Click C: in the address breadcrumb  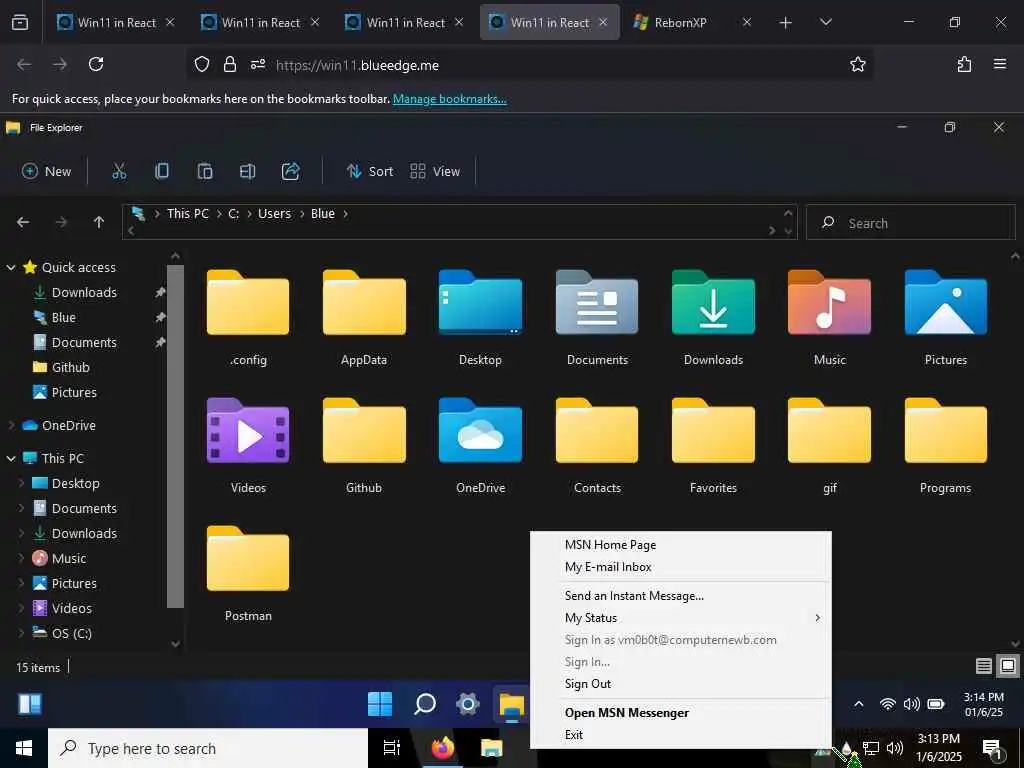point(233,214)
